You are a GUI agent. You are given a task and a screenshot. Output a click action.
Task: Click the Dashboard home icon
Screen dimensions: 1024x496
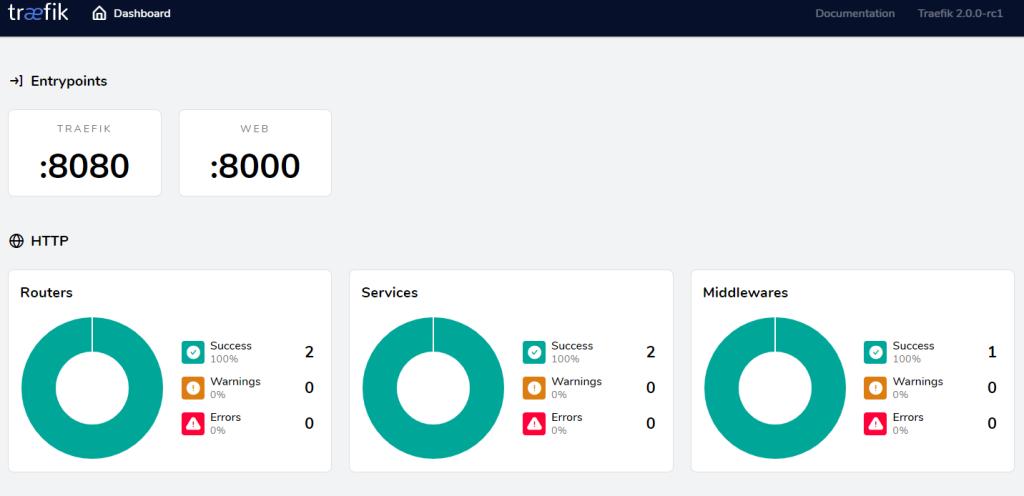pyautogui.click(x=99, y=13)
